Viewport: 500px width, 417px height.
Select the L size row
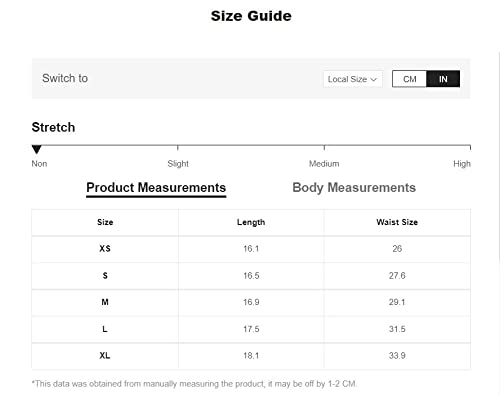tap(251, 329)
